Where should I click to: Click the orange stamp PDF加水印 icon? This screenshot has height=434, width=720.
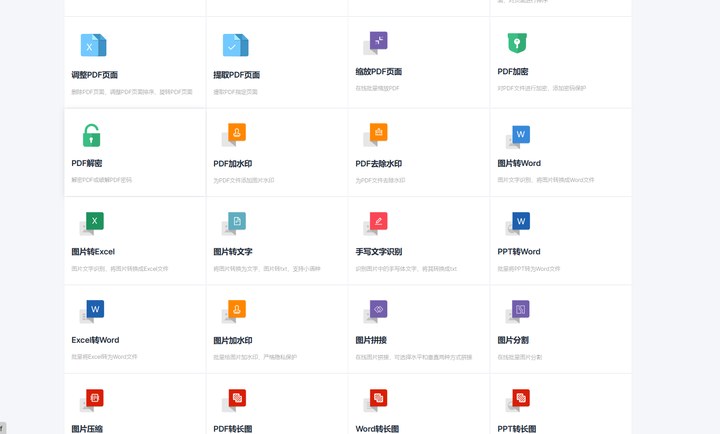(x=234, y=135)
